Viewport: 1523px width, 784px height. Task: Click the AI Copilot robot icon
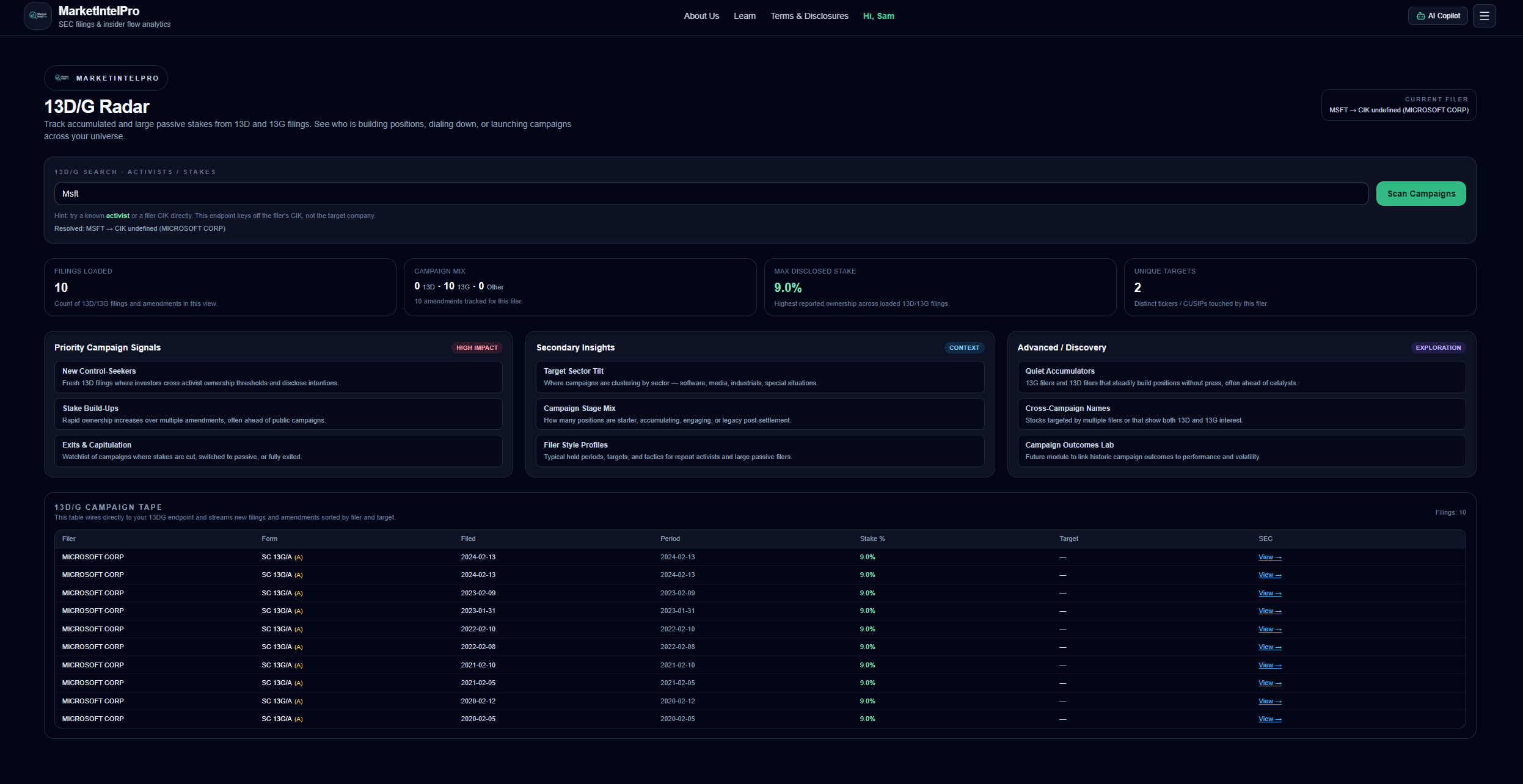point(1420,15)
